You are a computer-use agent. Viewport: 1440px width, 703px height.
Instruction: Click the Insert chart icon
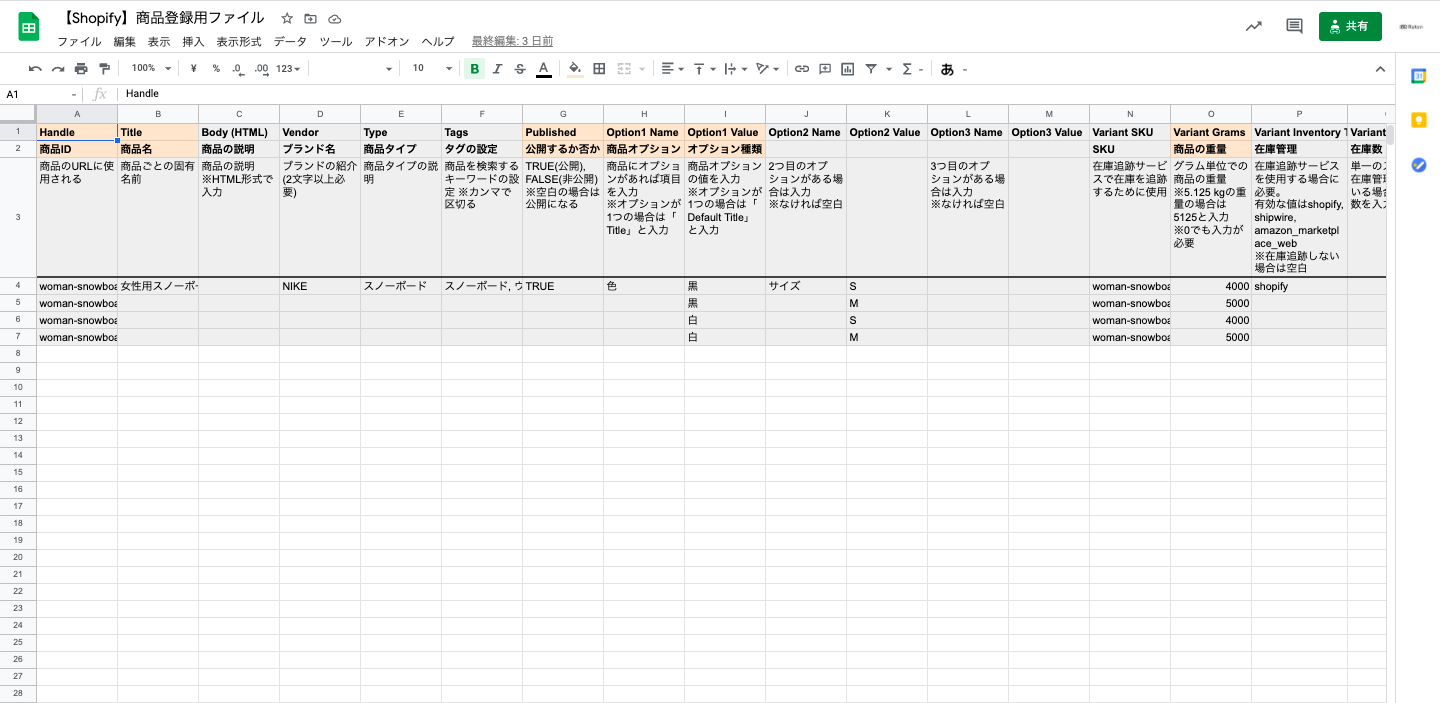click(x=848, y=69)
